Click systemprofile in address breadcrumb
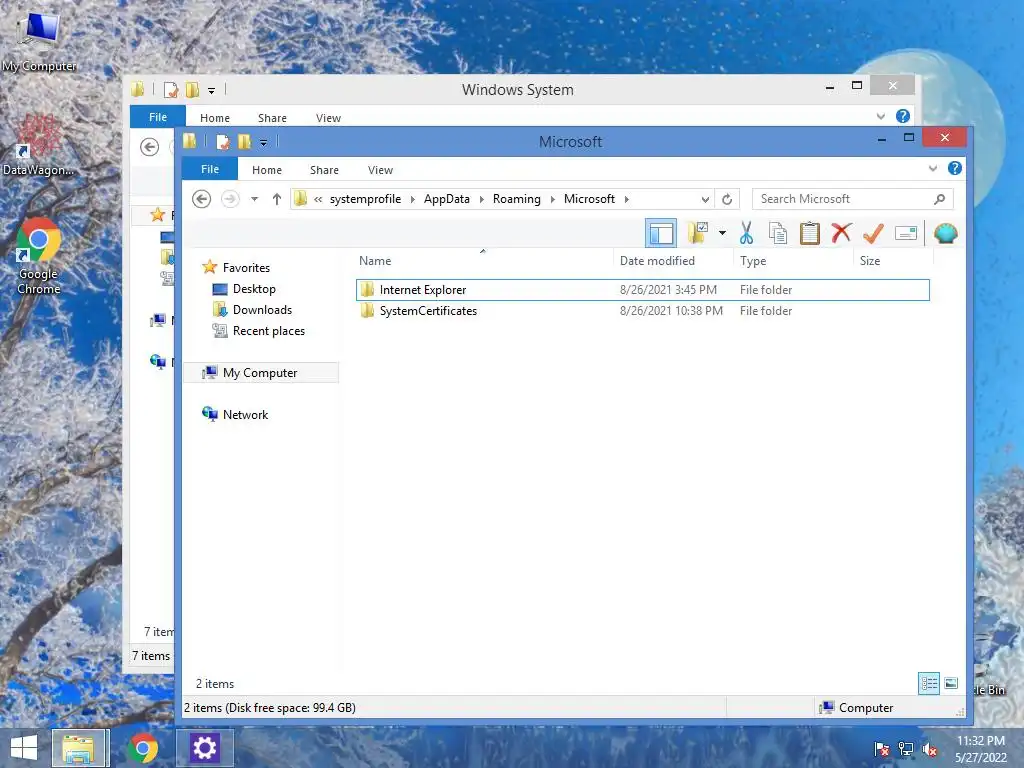 [x=365, y=199]
